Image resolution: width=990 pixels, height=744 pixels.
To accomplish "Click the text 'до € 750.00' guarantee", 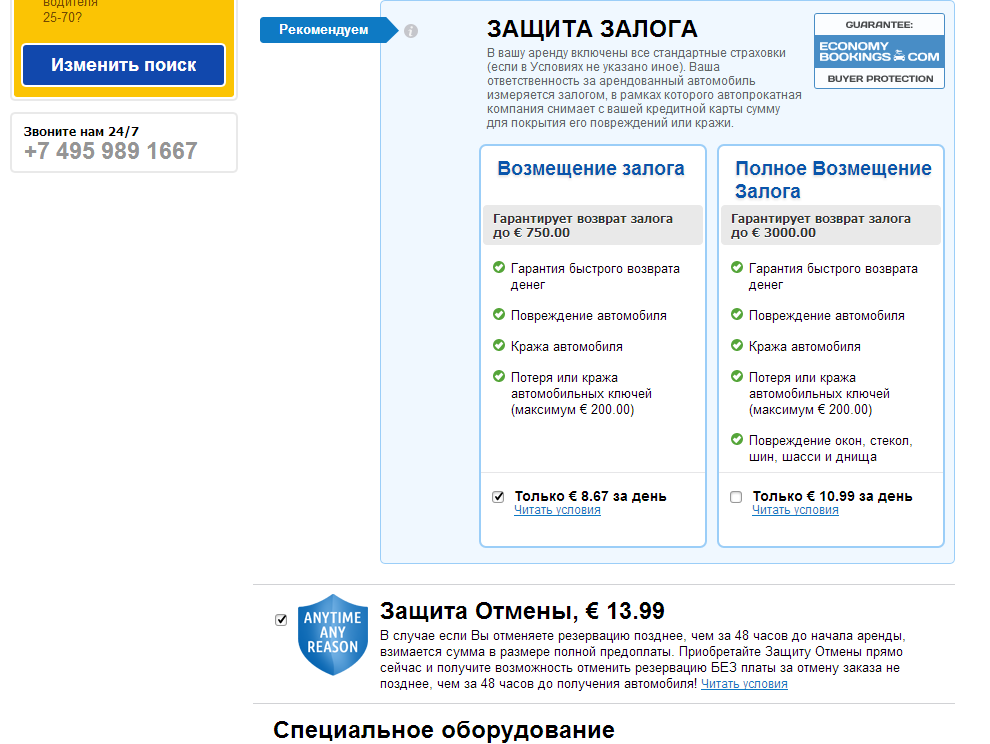I will click(531, 233).
